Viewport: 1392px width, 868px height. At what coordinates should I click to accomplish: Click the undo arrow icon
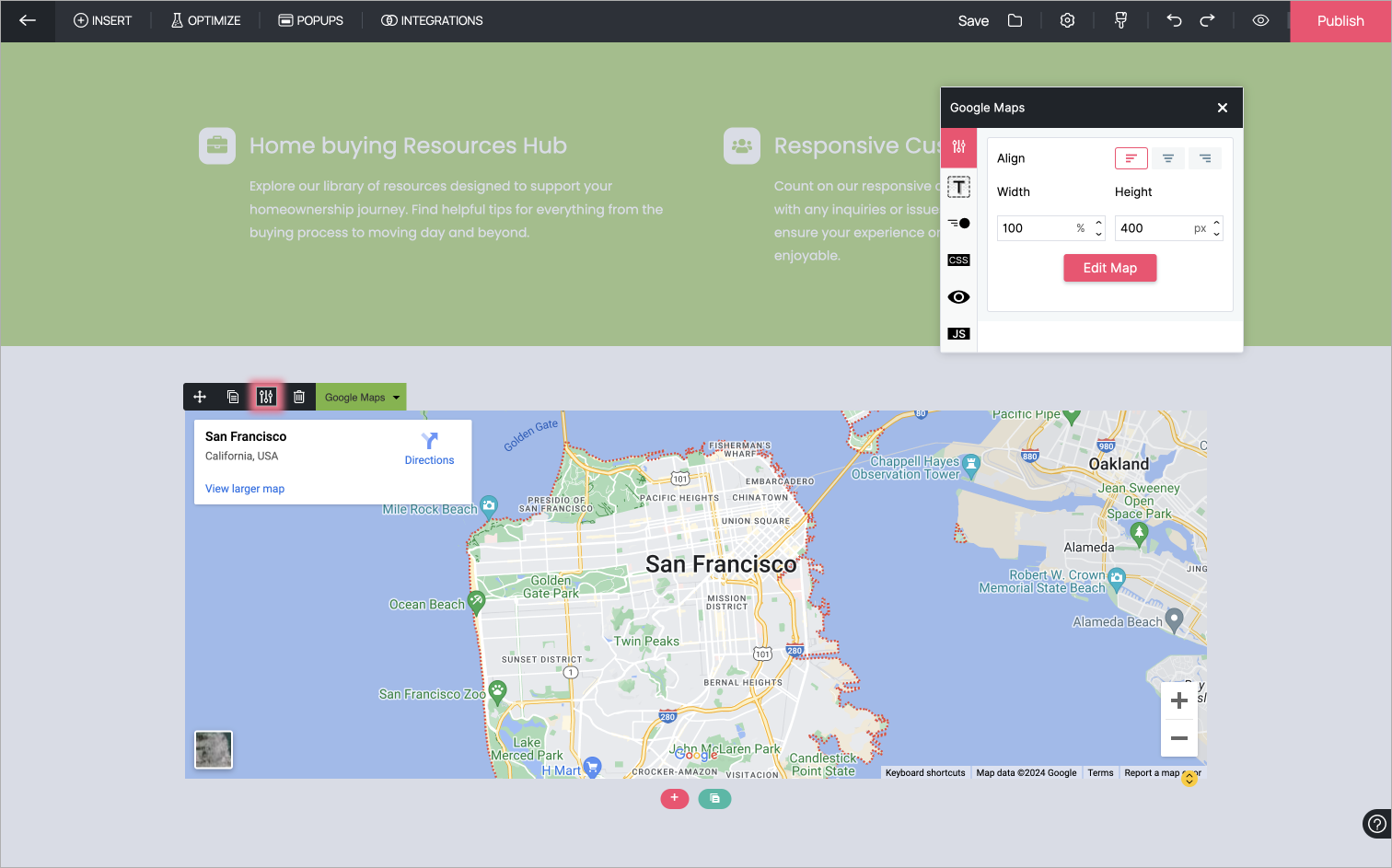pyautogui.click(x=1174, y=20)
